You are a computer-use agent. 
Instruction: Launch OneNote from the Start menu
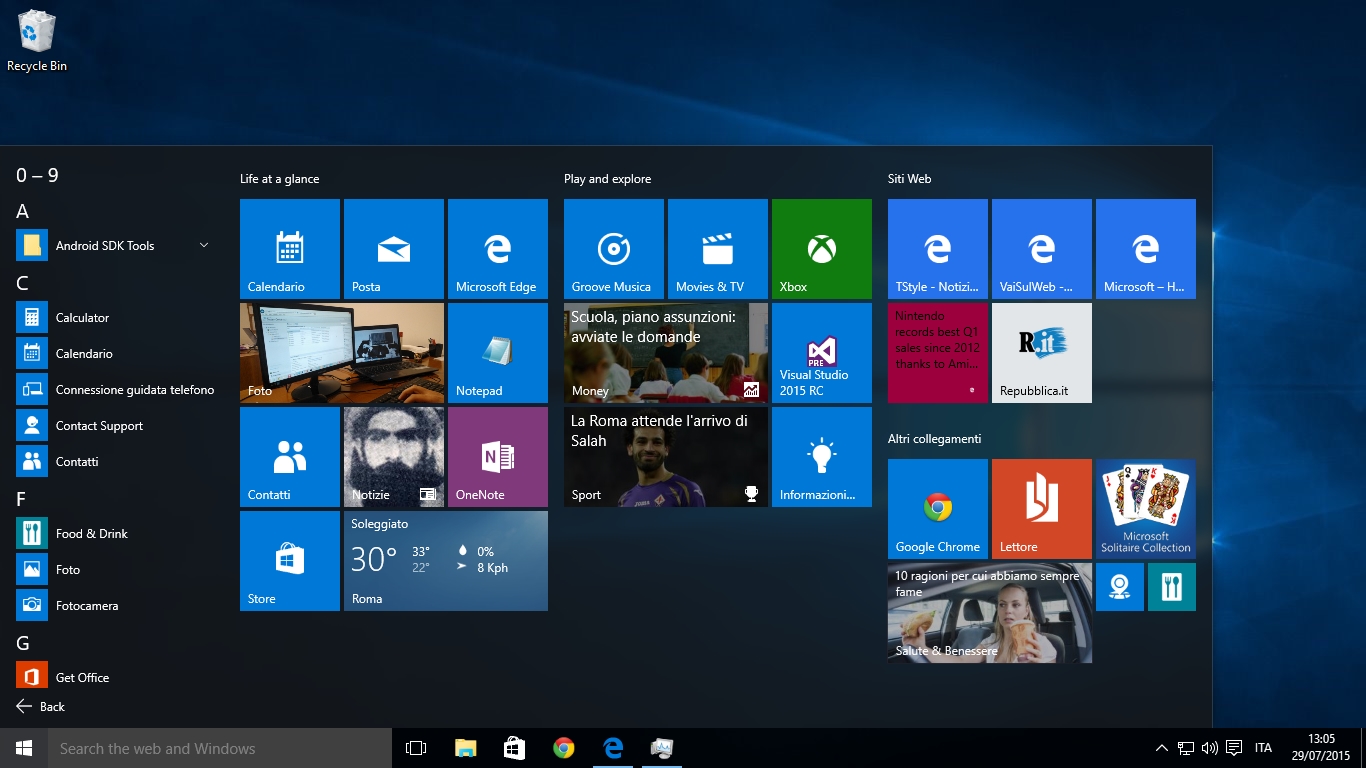[498, 456]
